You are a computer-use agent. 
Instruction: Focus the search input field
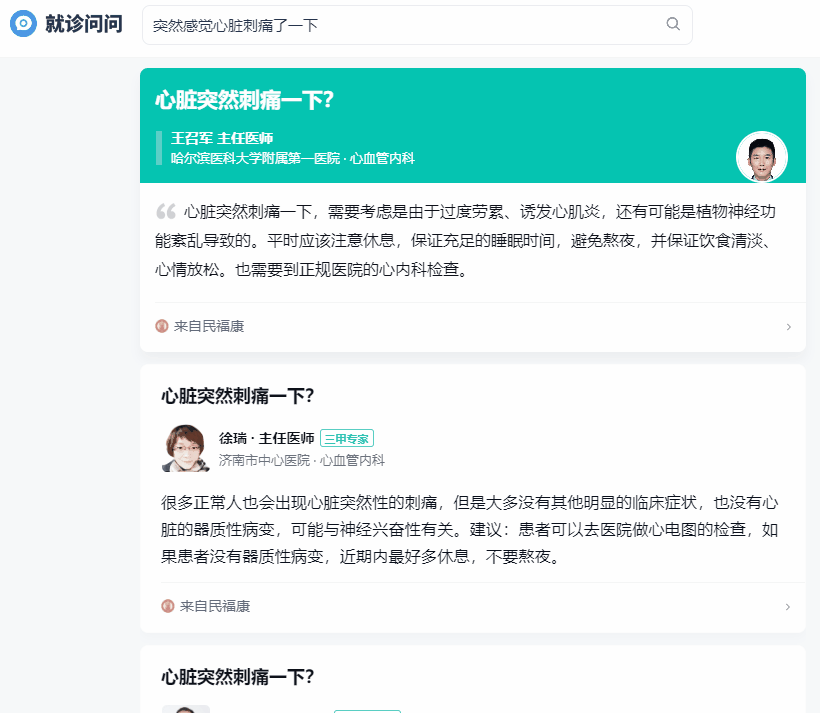click(400, 25)
